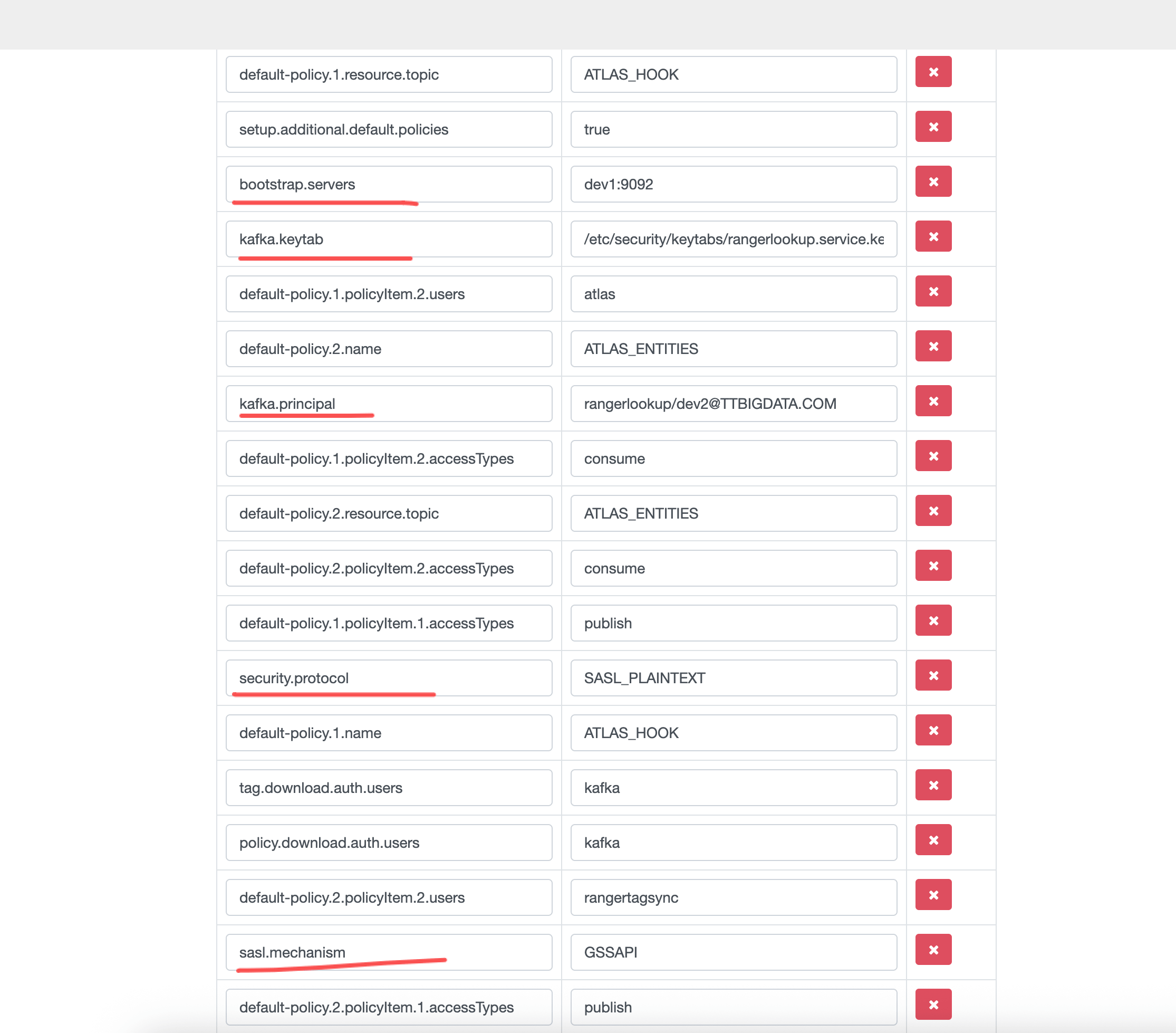Delete the bootstrap.servers config row
Screen dimensions: 1176x1033
[x=933, y=182]
